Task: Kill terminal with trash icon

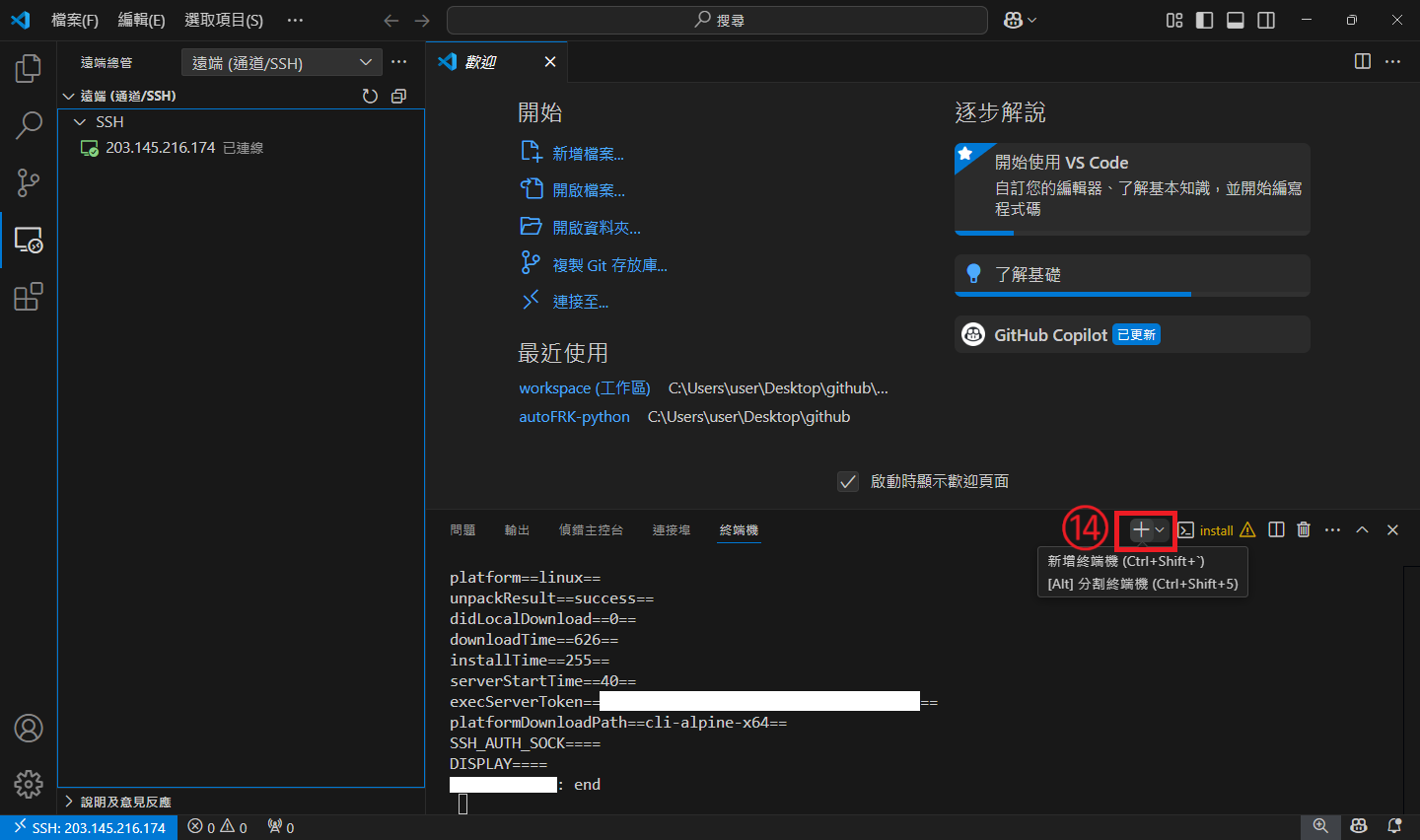Action: [x=1304, y=529]
